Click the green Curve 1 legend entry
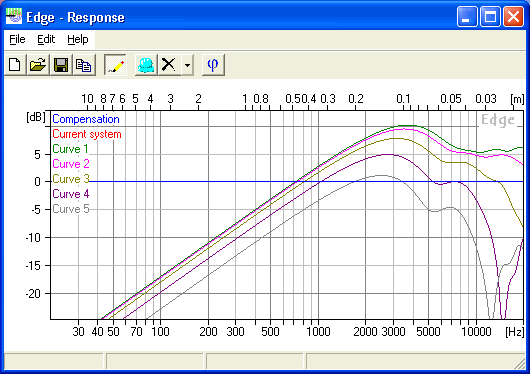 pyautogui.click(x=70, y=149)
